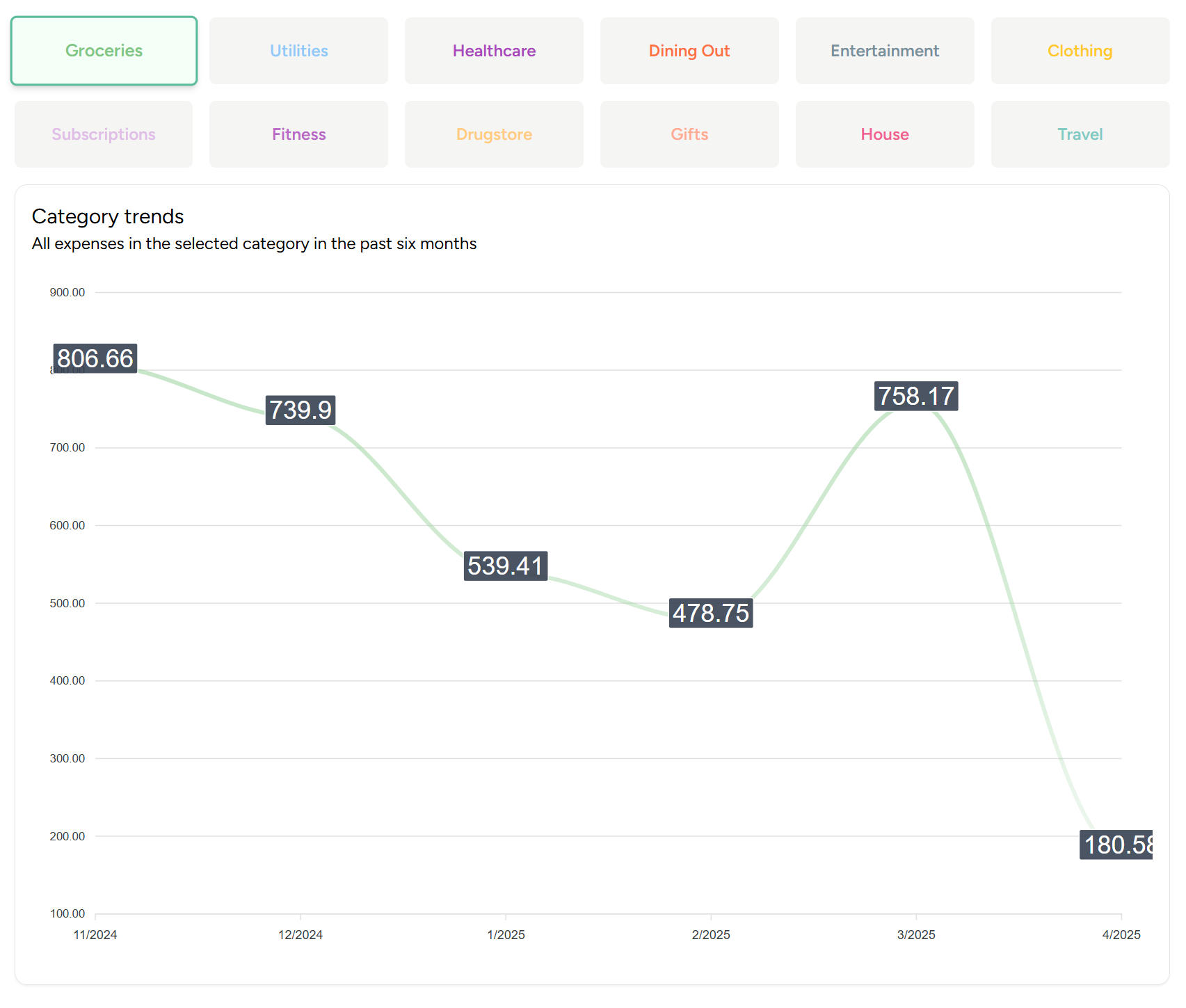
Task: Open the Drugstore category trends
Action: point(494,134)
